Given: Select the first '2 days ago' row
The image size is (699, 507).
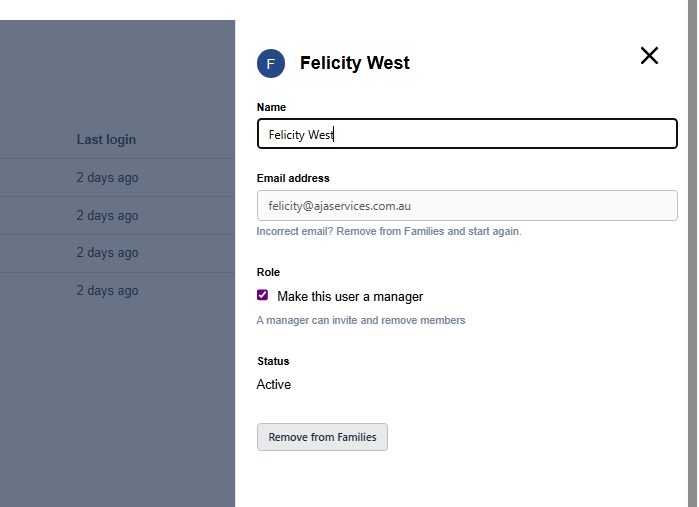Looking at the screenshot, I should (107, 178).
